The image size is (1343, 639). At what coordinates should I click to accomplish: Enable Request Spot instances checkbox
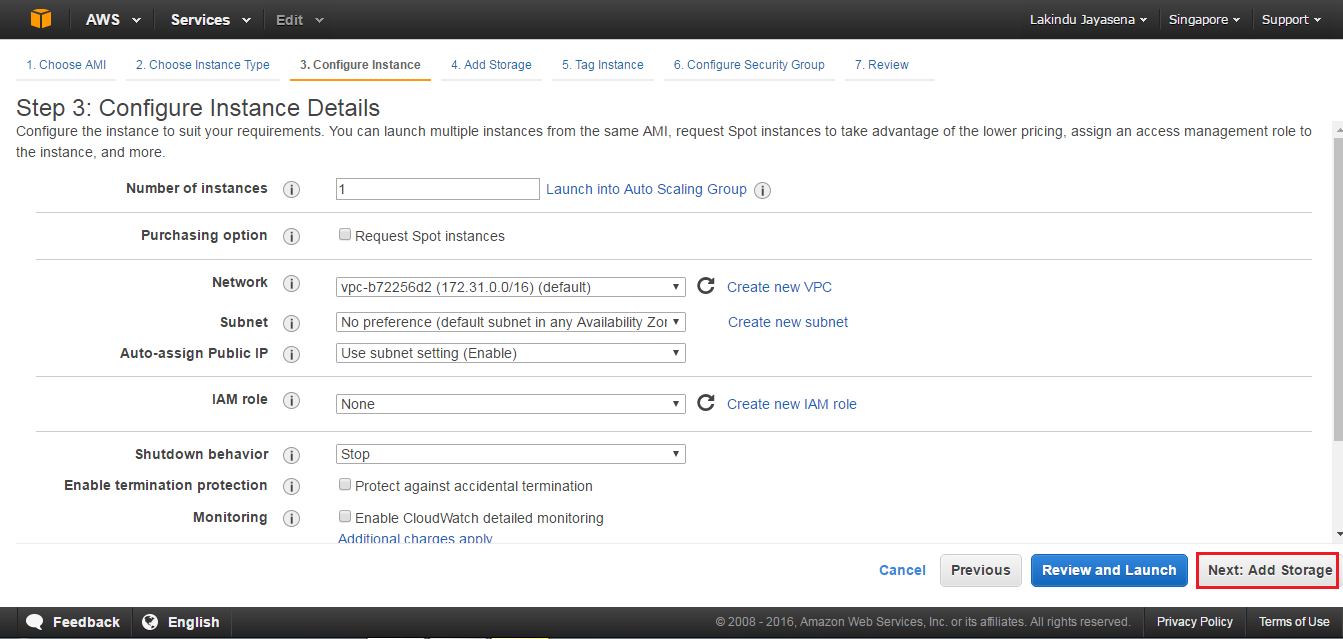345,235
